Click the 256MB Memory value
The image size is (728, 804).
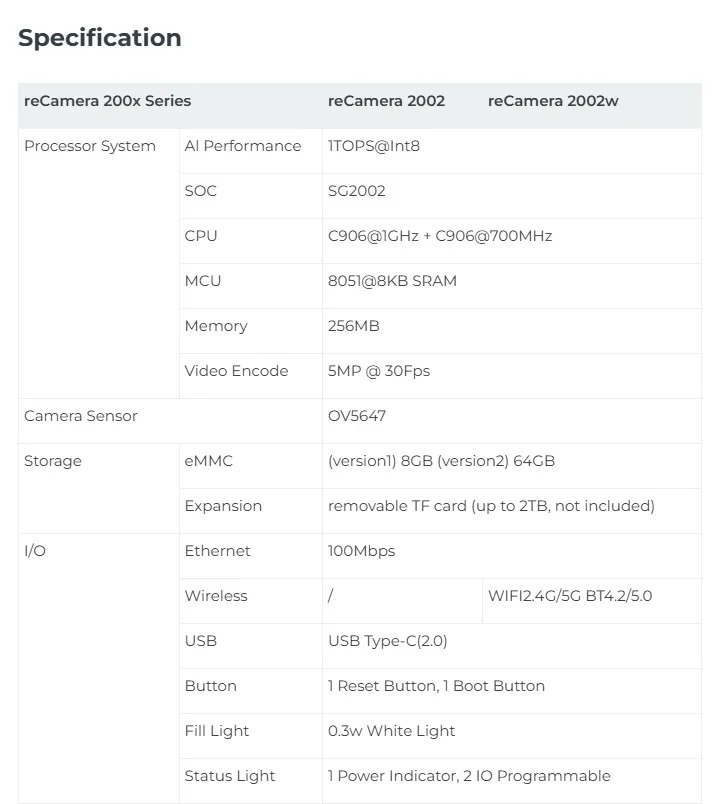(x=354, y=326)
